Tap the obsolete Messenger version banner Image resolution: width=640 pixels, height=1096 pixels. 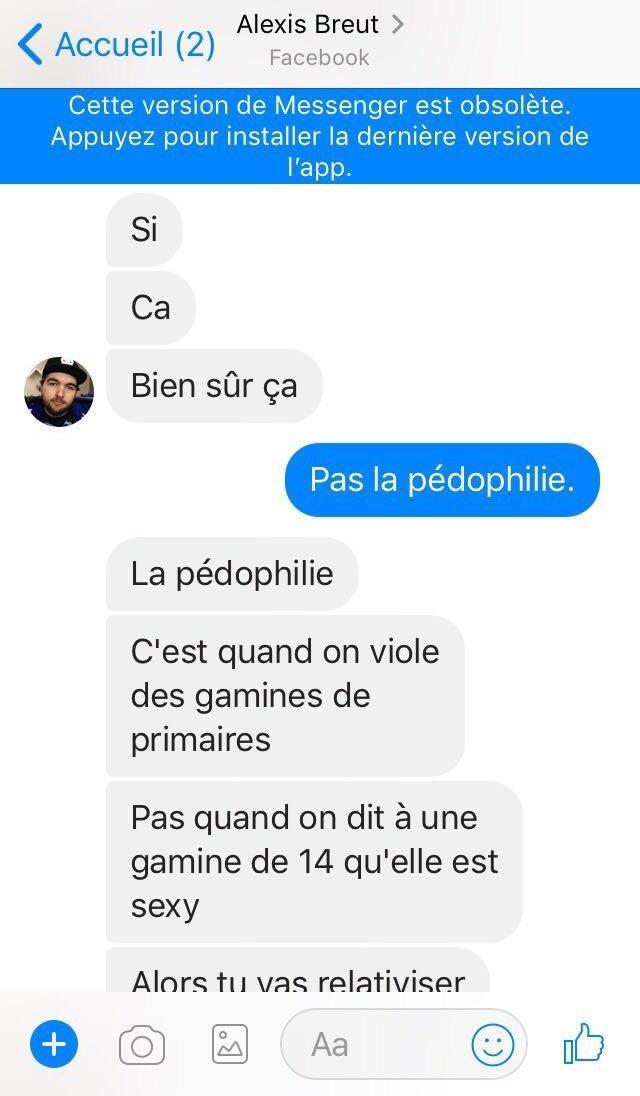[x=320, y=136]
